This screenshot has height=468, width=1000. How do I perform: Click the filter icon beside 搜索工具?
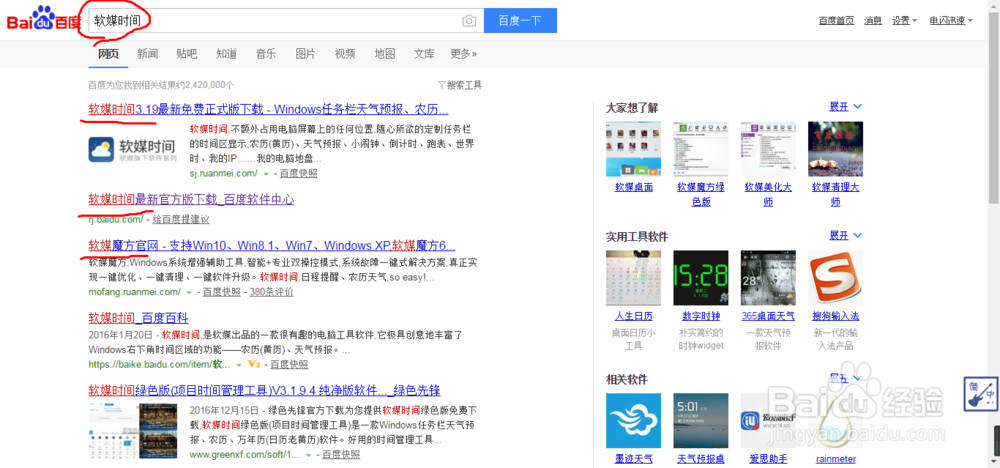point(441,85)
